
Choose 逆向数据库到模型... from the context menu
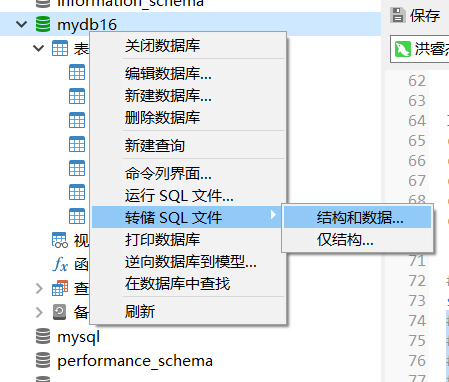(x=188, y=262)
